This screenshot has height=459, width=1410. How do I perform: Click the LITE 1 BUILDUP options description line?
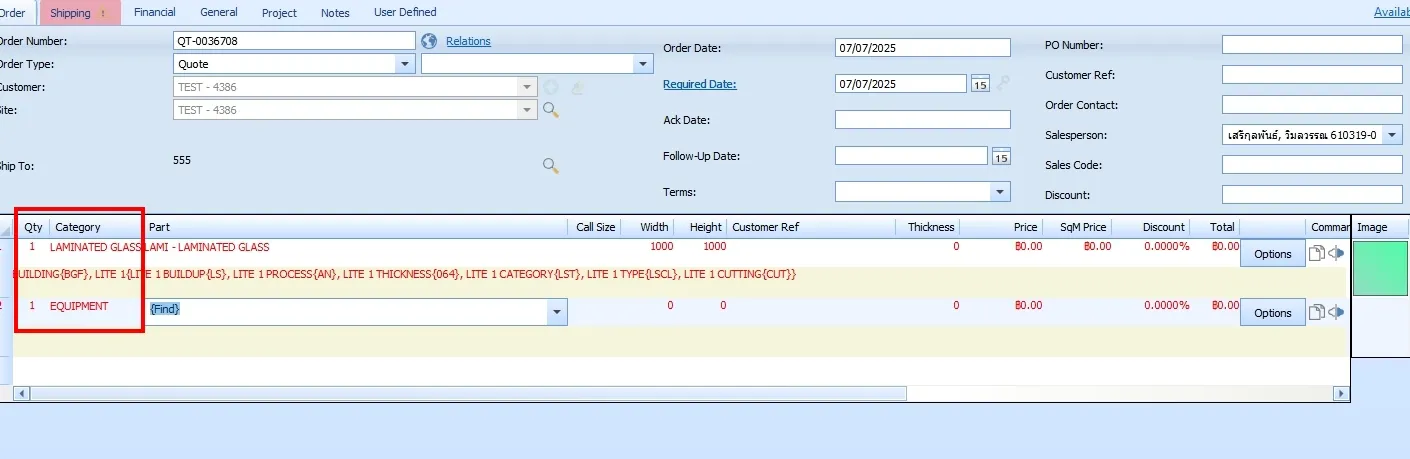click(405, 274)
